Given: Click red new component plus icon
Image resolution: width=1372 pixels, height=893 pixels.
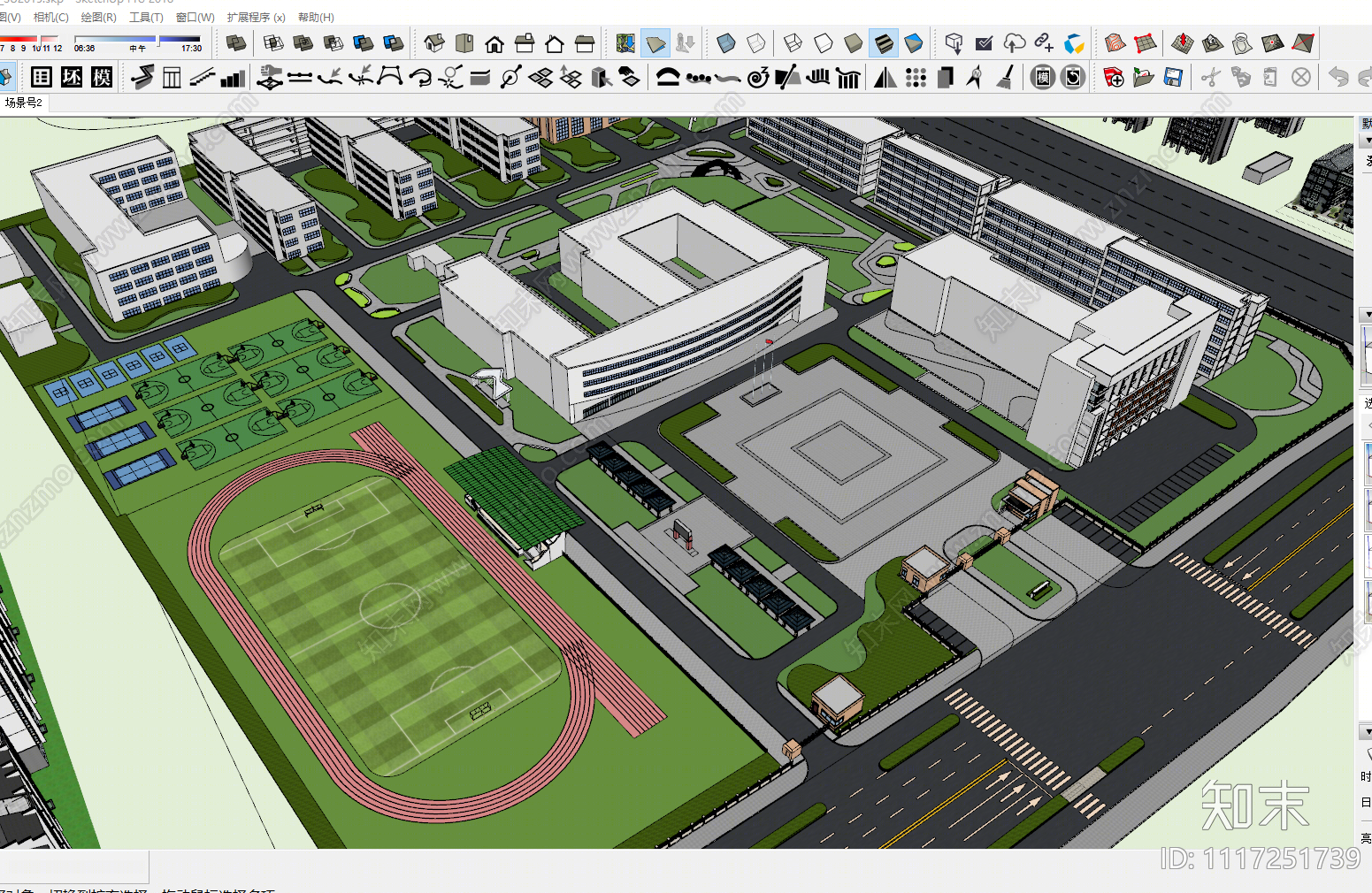Looking at the screenshot, I should (x=1114, y=78).
